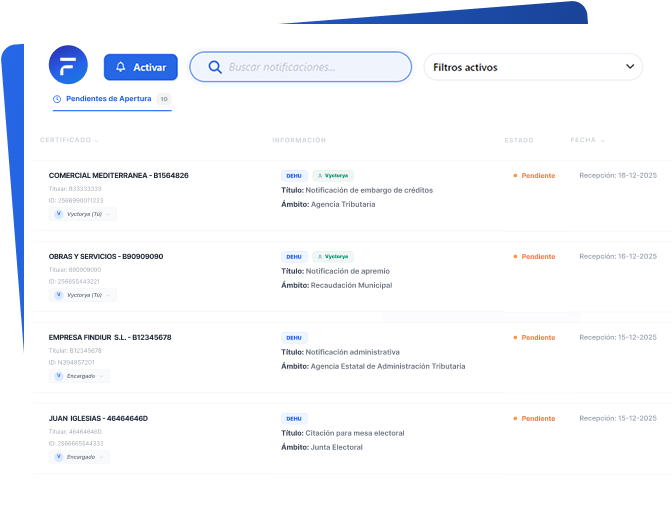The height and width of the screenshot is (516, 672).
Task: Select the Pendientes de Apertura tab
Action: click(x=108, y=99)
